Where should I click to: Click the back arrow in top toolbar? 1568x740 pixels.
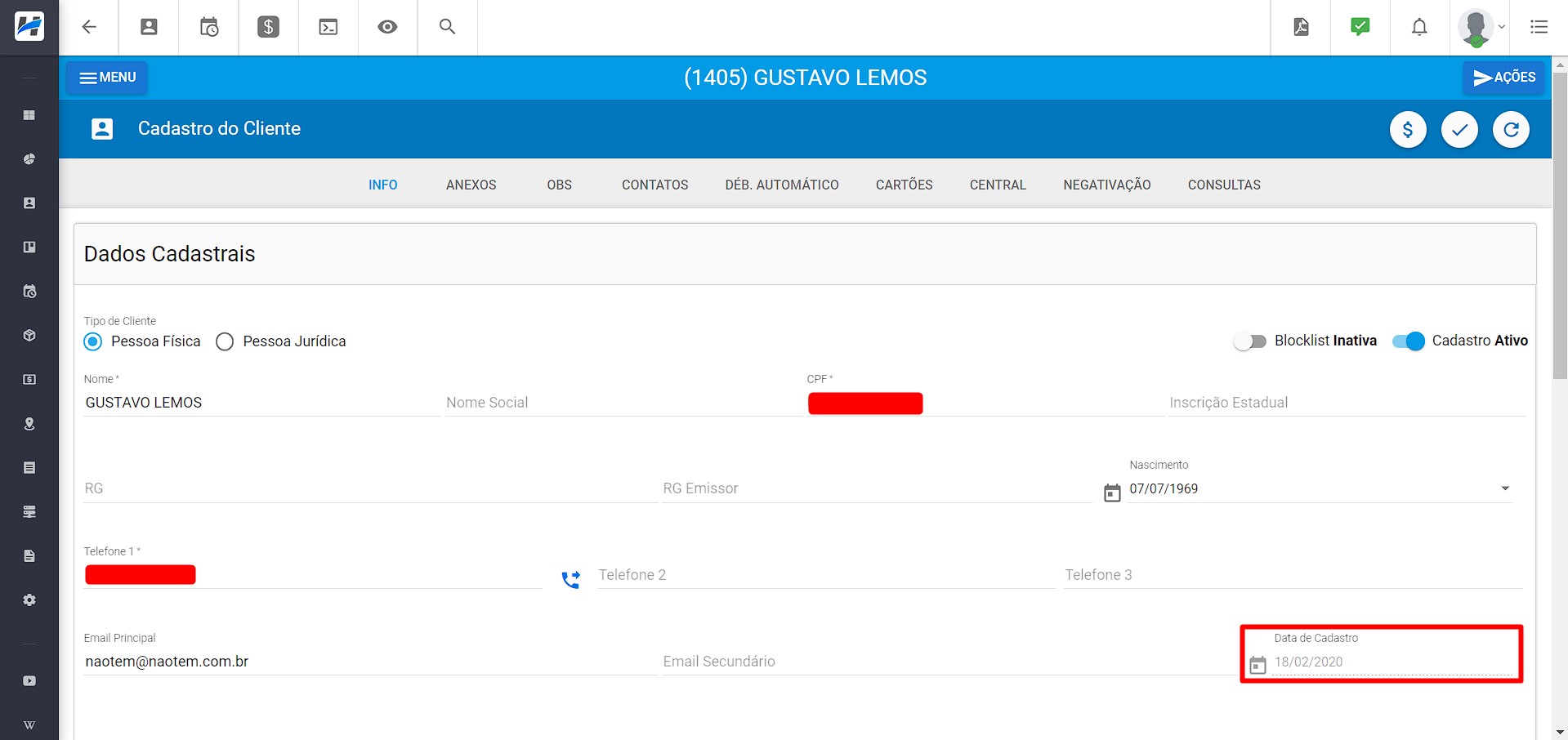click(89, 27)
